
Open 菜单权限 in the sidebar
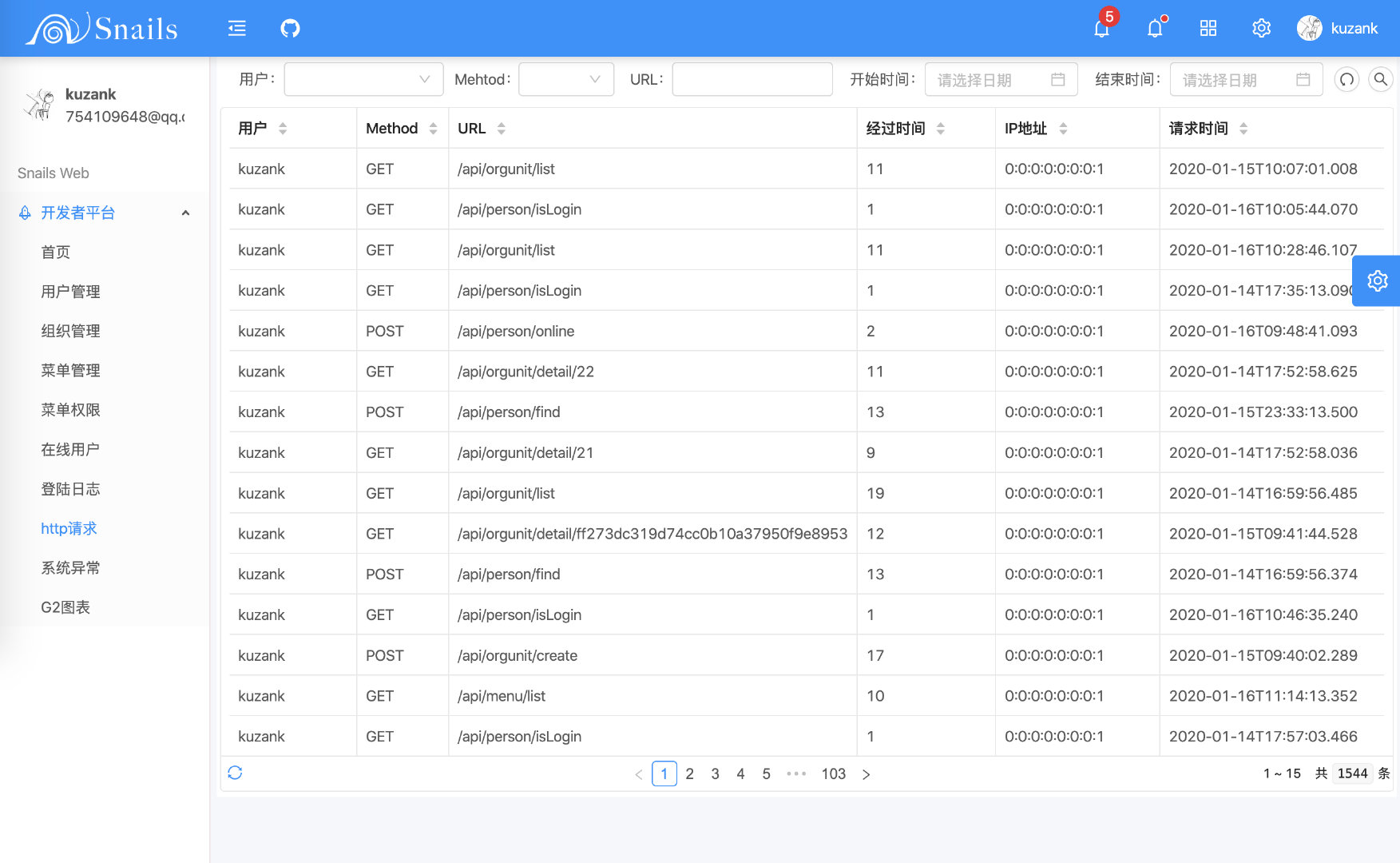click(x=70, y=410)
